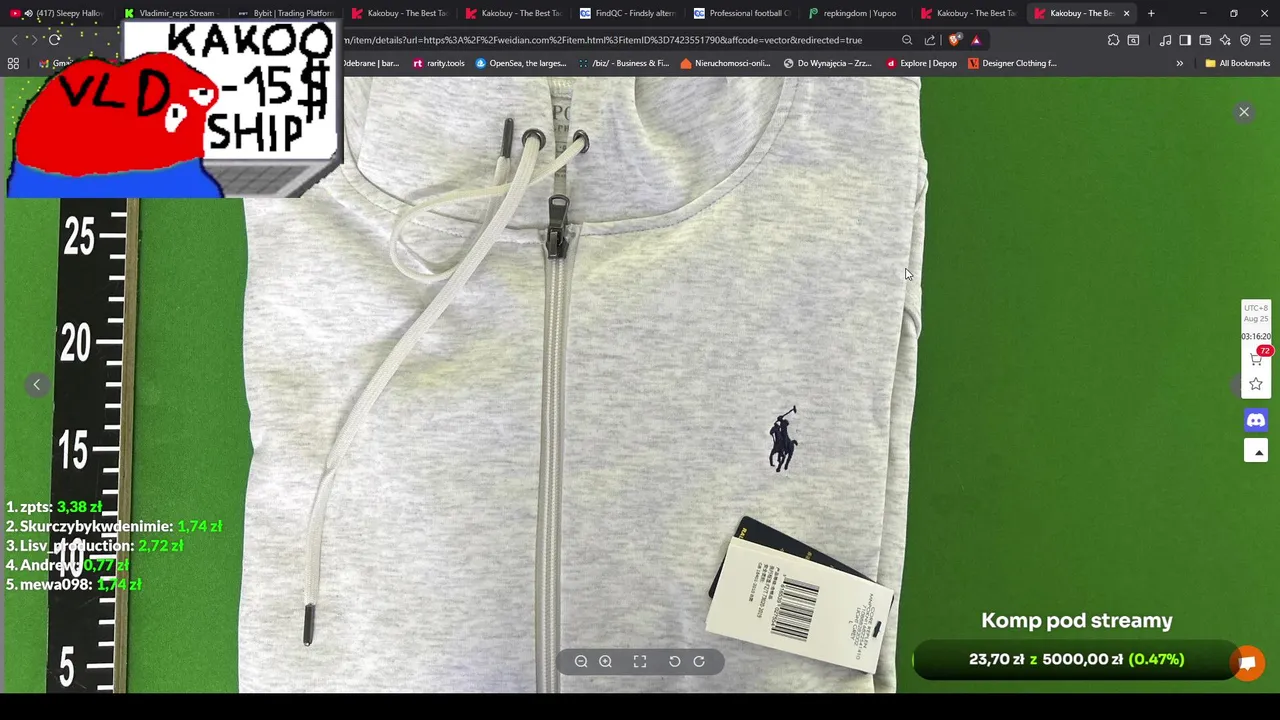Open the Brave VPN shield icon
Viewport: 1280px width, 720px height.
click(x=1245, y=40)
